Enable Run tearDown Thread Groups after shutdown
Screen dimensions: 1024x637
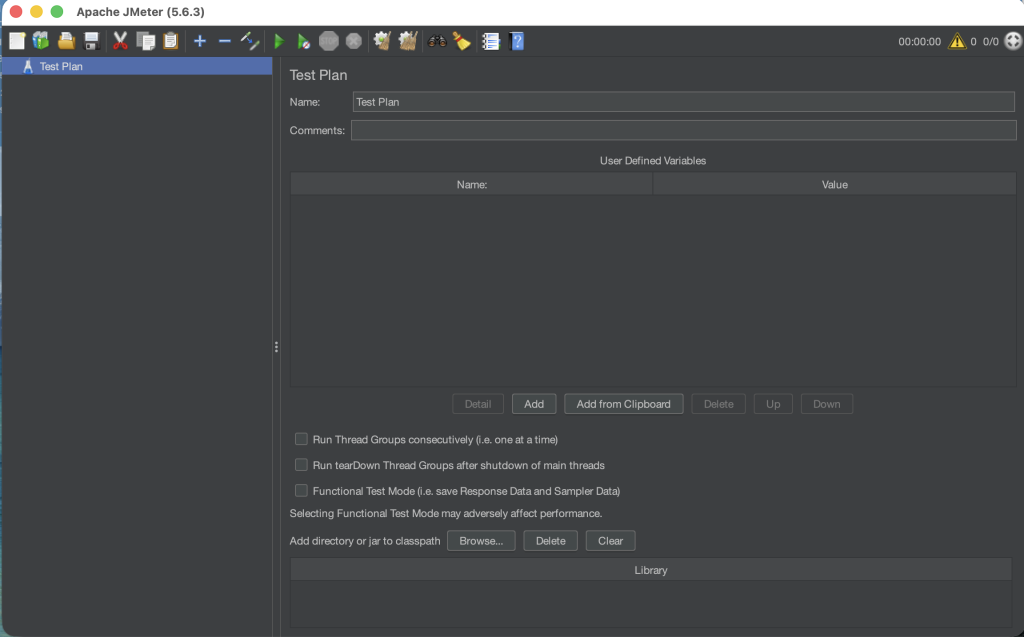[x=301, y=465]
